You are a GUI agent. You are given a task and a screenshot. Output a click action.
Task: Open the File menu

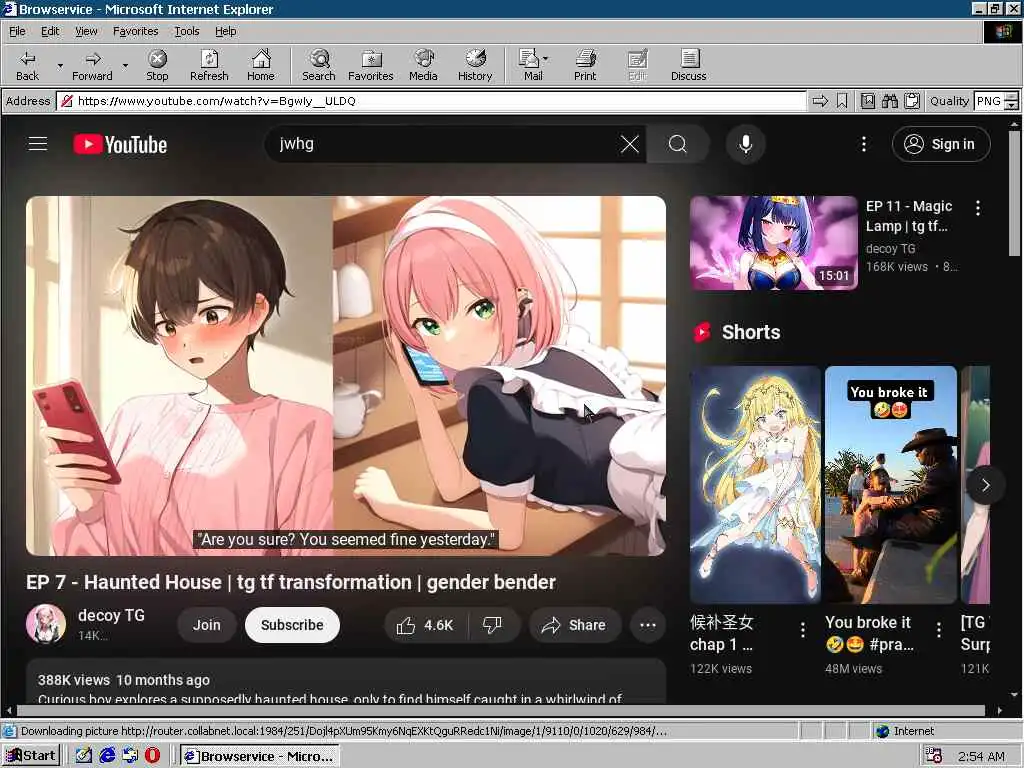(x=17, y=31)
